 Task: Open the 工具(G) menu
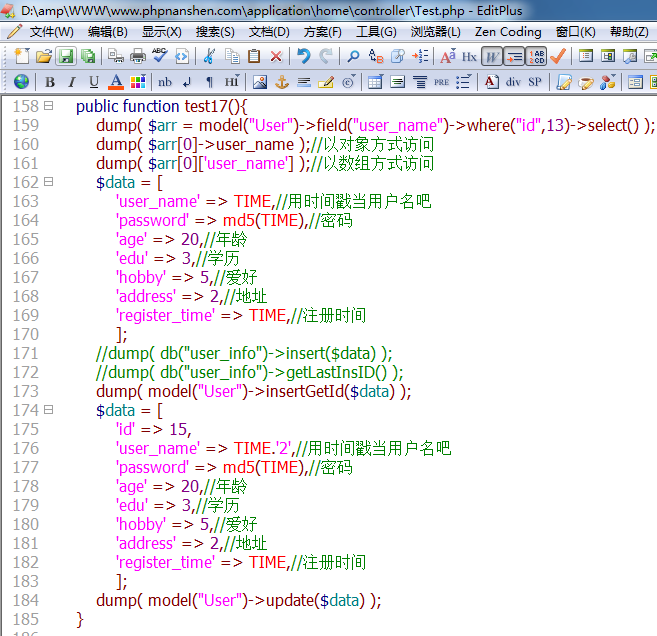click(376, 32)
